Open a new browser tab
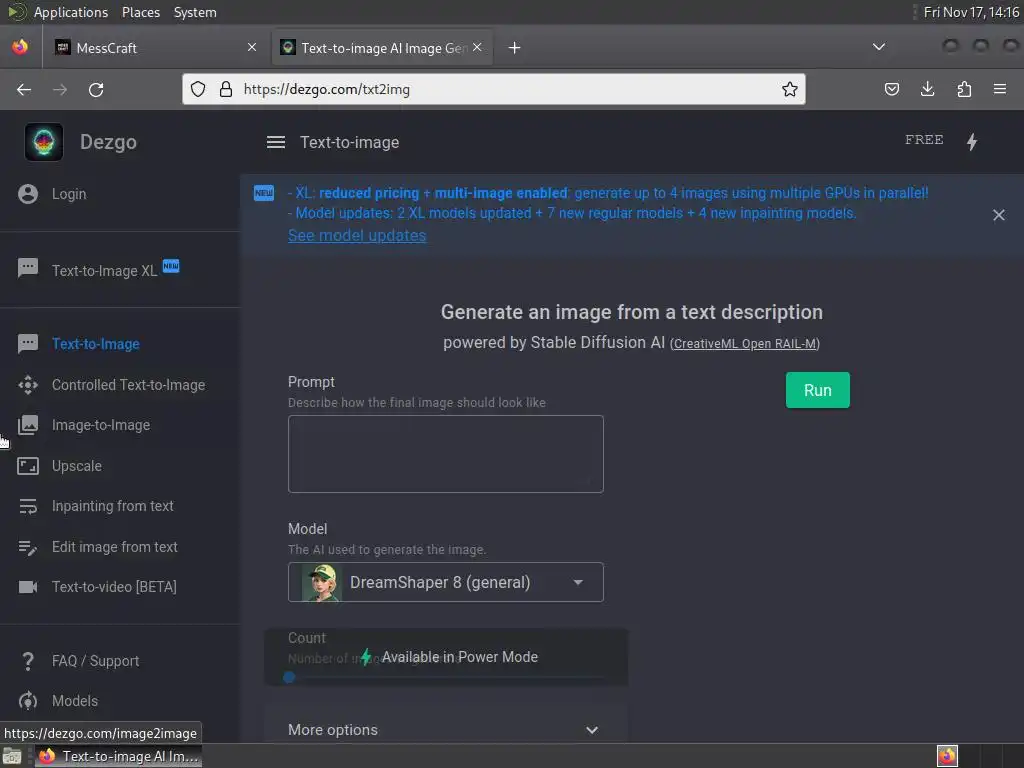 [515, 48]
